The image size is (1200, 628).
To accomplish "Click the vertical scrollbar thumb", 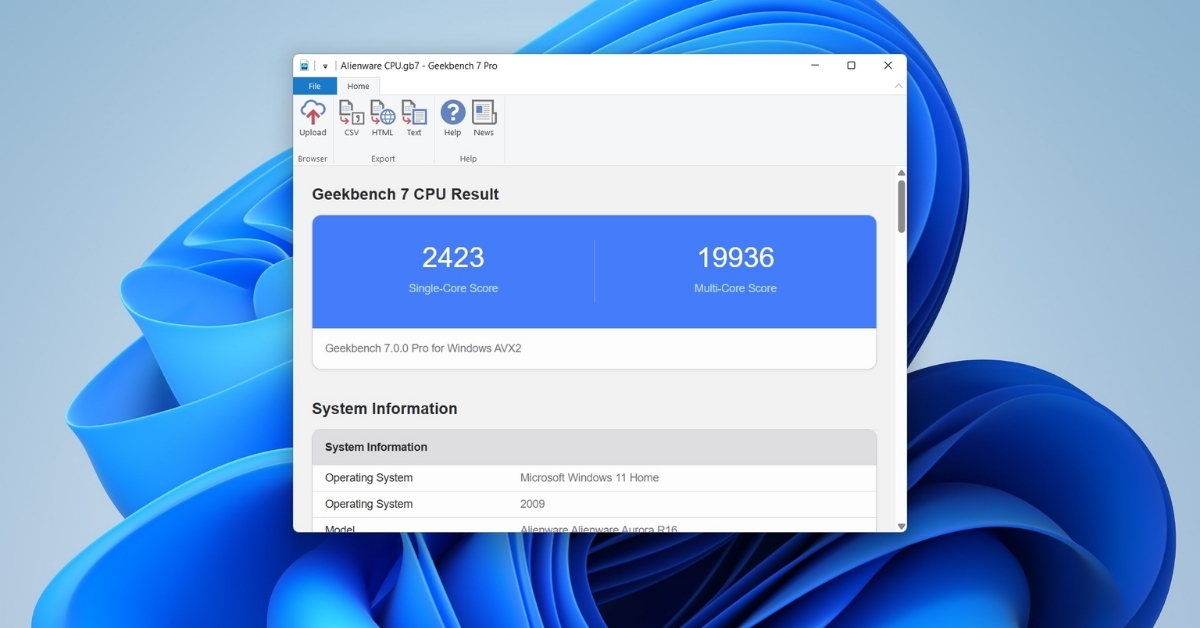I will click(901, 206).
